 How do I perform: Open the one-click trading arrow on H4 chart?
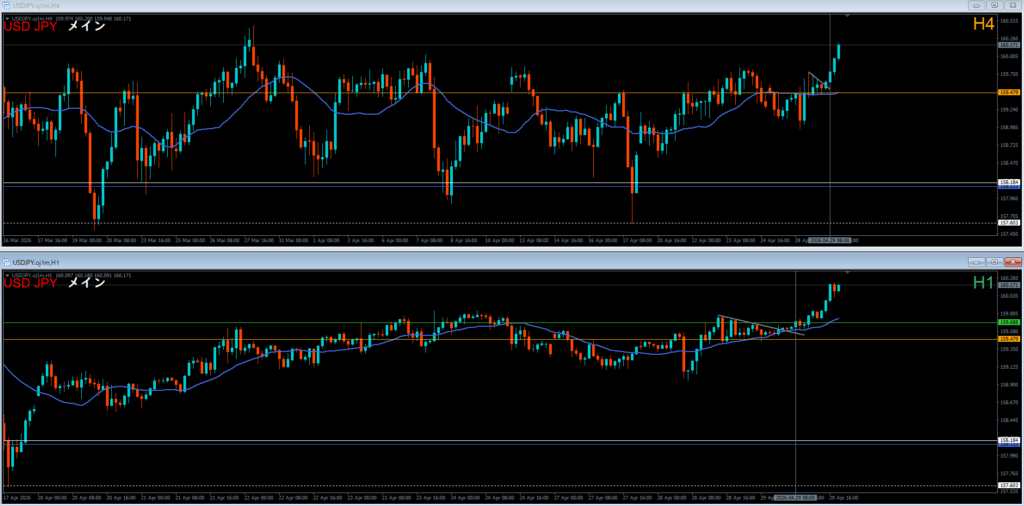(x=5, y=18)
